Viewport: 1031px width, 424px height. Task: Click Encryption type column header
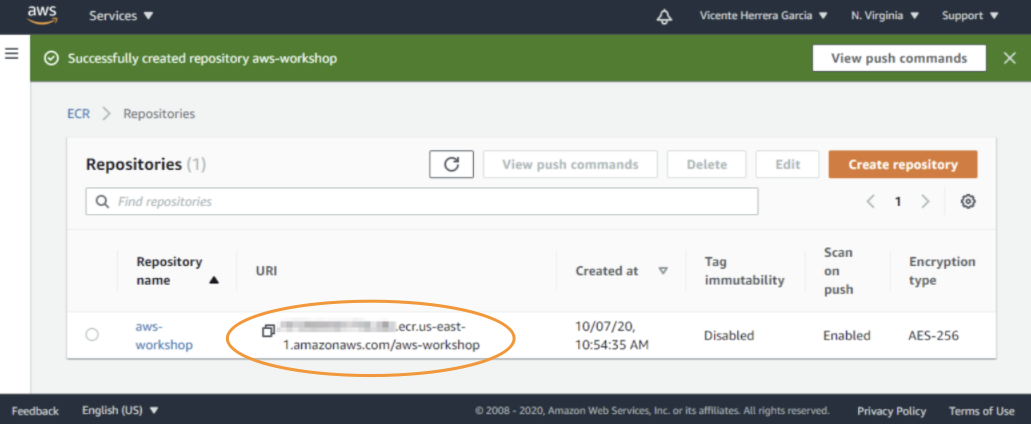pyautogui.click(x=942, y=271)
